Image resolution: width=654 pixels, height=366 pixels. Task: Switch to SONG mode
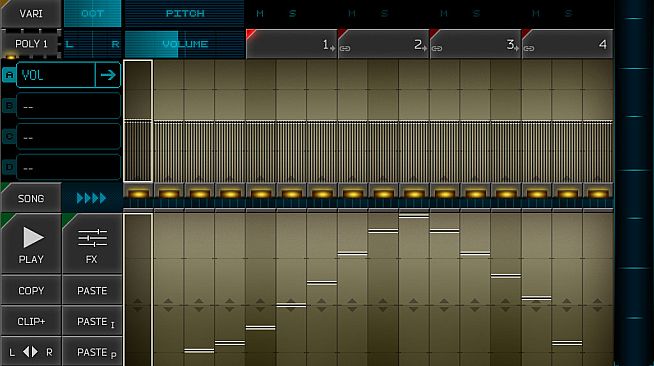pyautogui.click(x=31, y=198)
